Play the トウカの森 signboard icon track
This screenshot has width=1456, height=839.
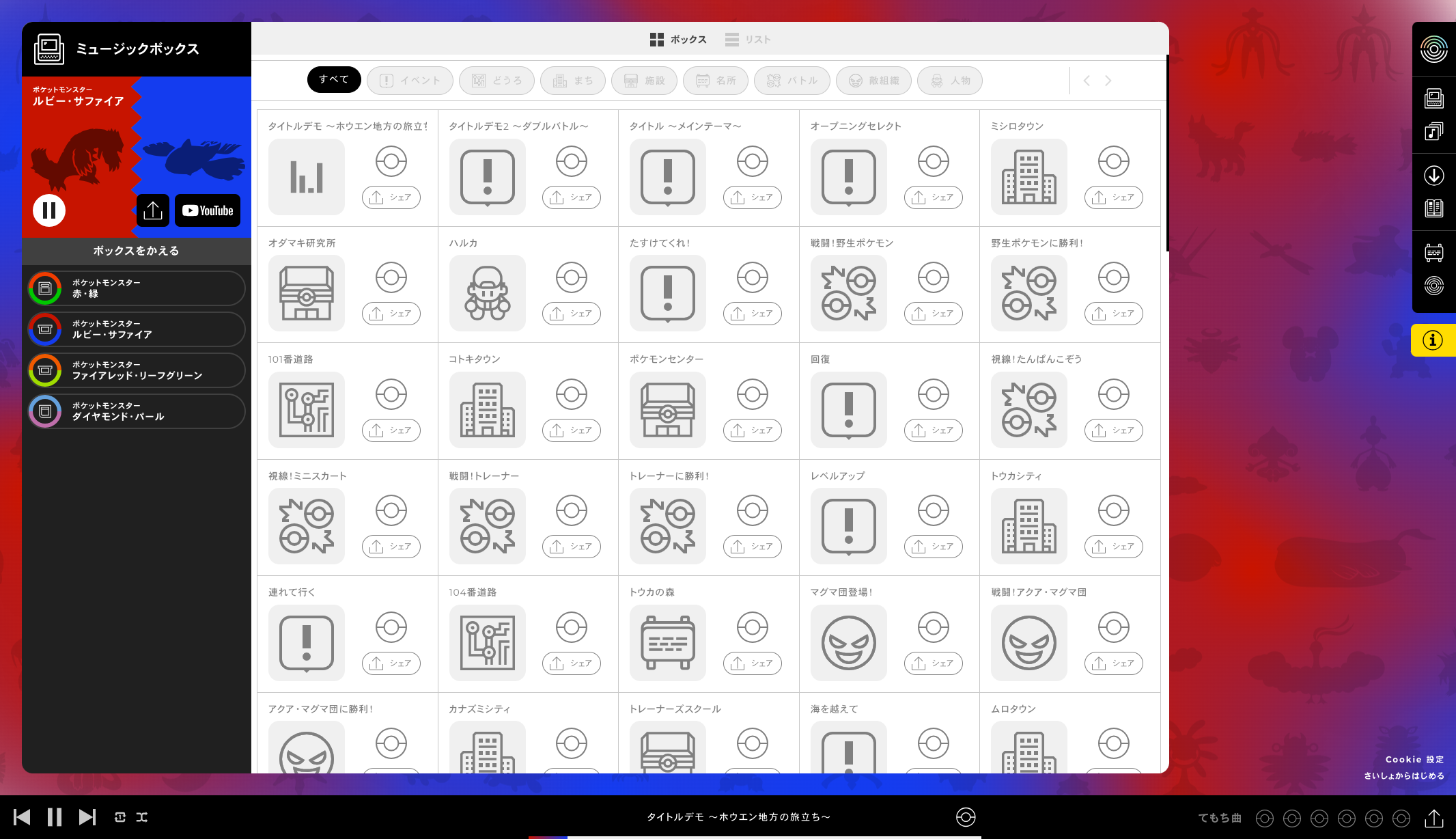[x=667, y=643]
